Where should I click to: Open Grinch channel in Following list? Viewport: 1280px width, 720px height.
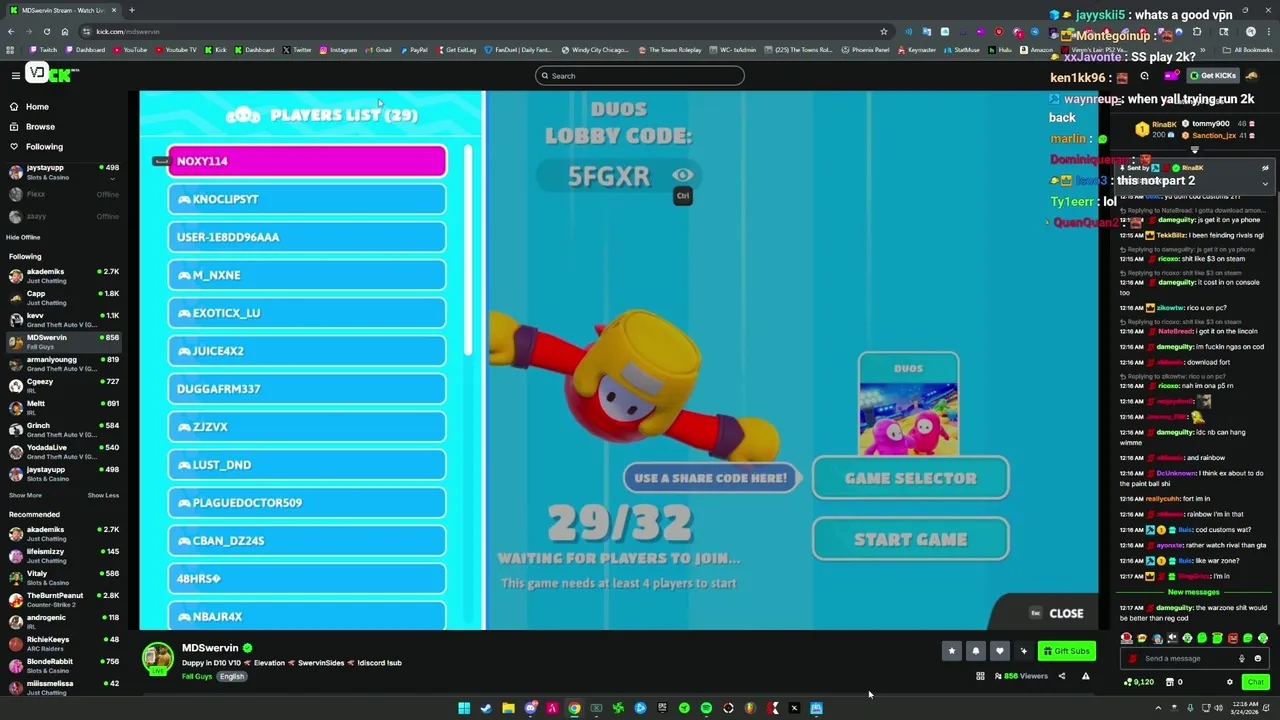tap(63, 430)
